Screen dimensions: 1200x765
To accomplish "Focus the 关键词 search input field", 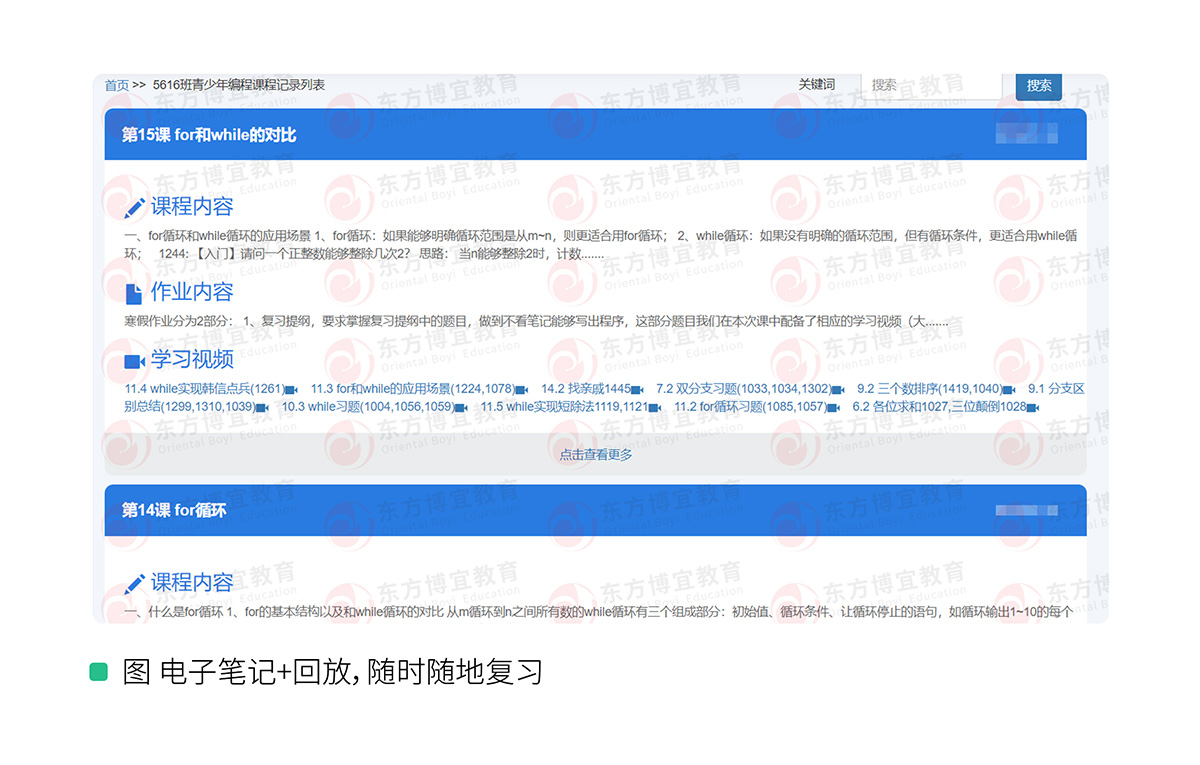I will pyautogui.click(x=930, y=85).
